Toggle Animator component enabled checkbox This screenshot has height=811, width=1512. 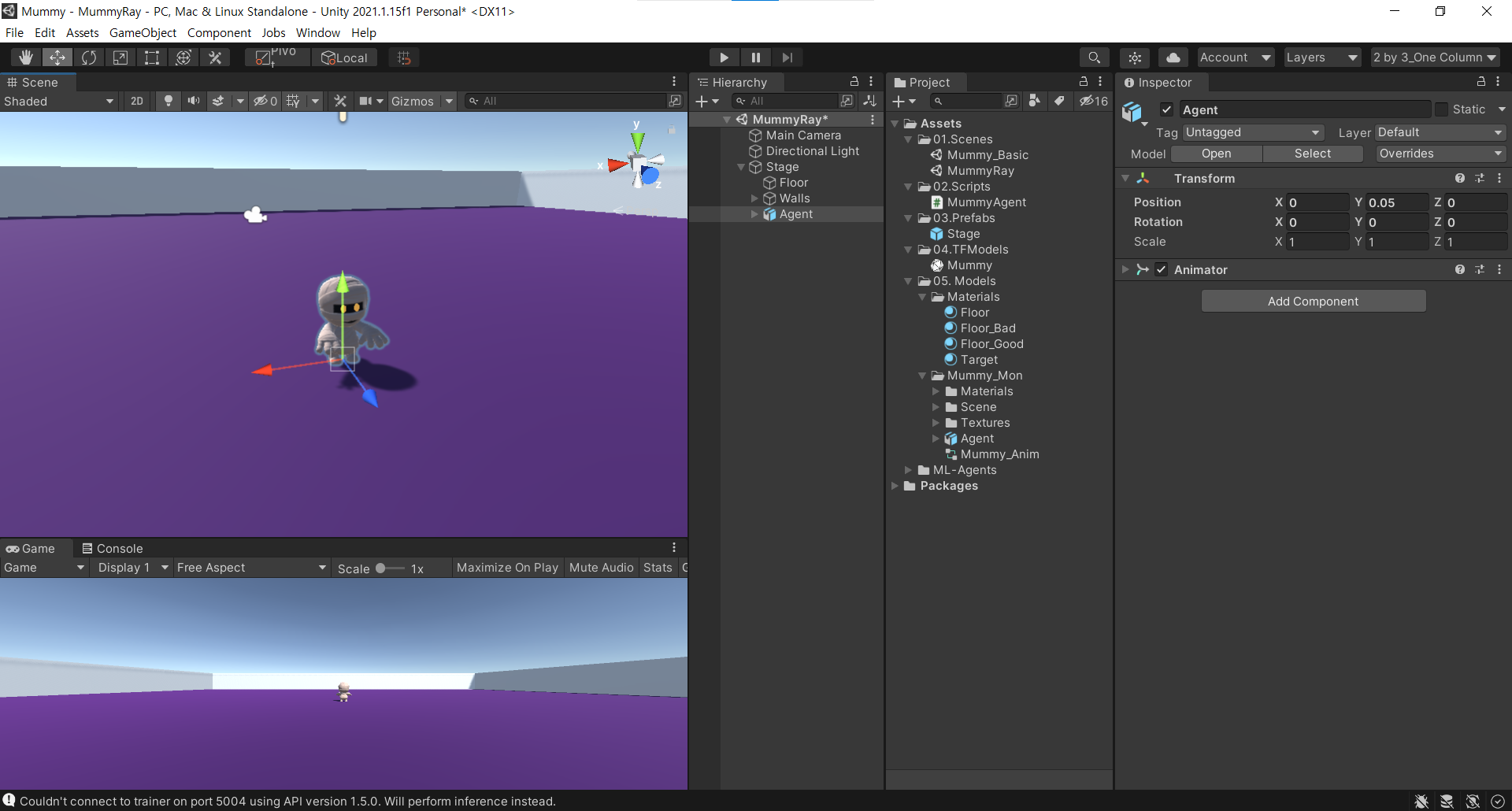(1162, 270)
